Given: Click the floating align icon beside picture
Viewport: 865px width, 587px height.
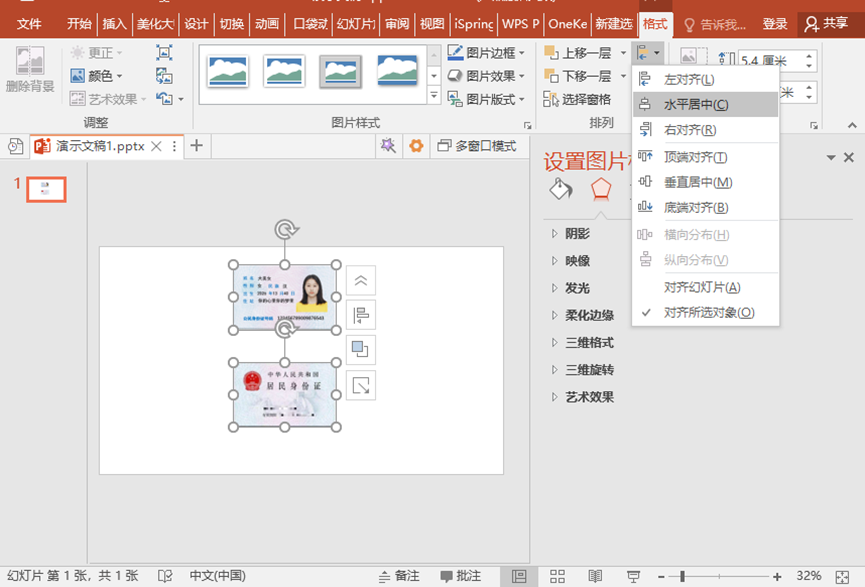Looking at the screenshot, I should pos(361,315).
